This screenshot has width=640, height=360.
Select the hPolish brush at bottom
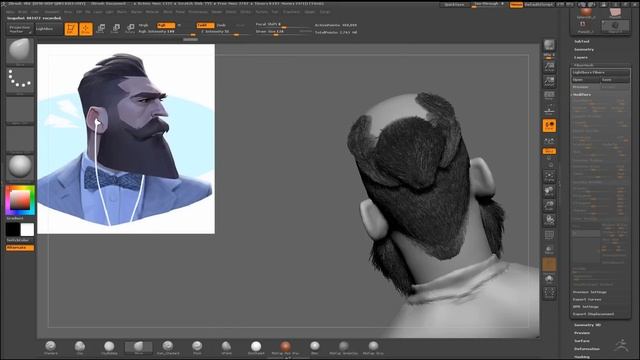point(227,347)
